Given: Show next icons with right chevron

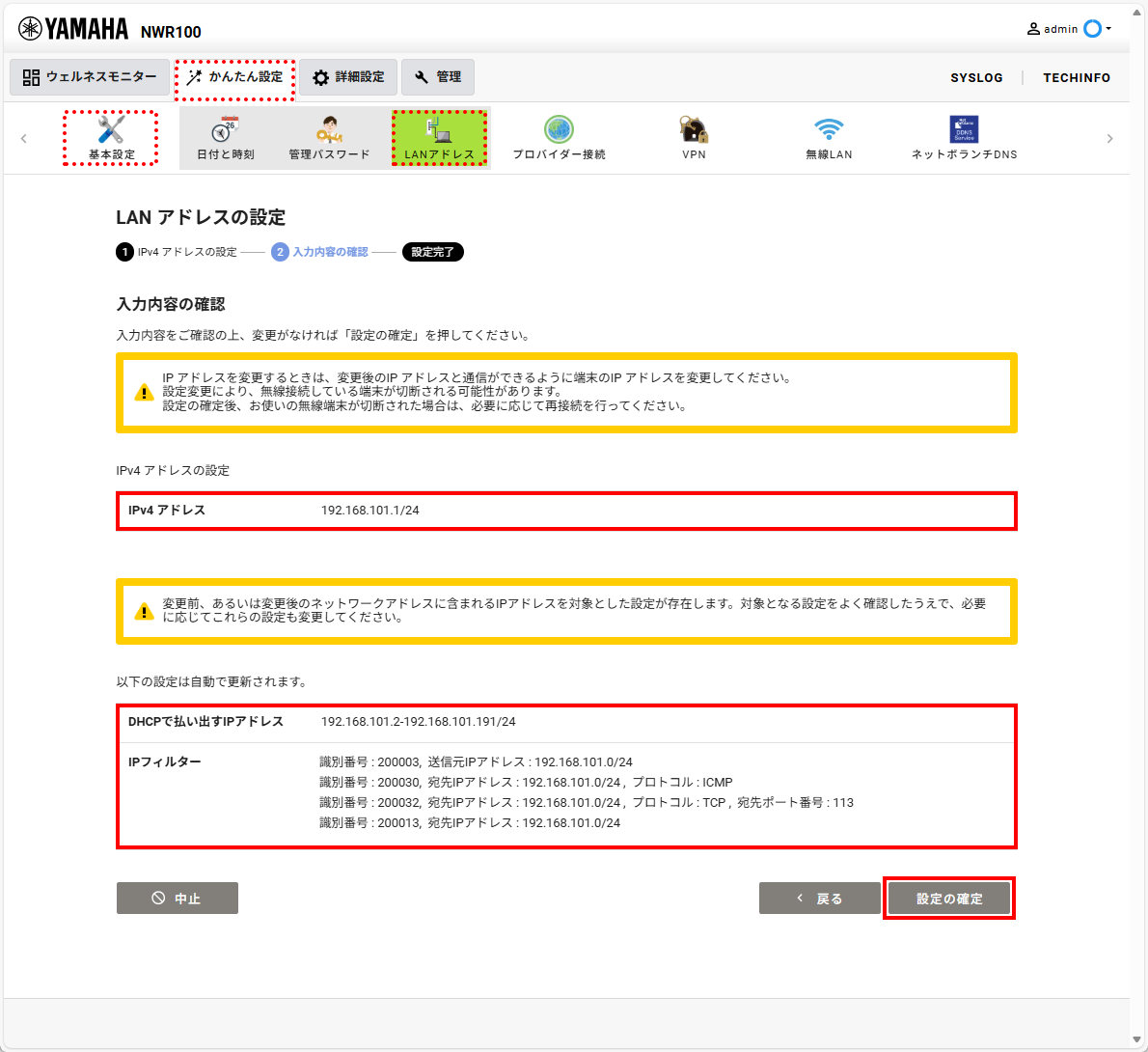Looking at the screenshot, I should click(1110, 138).
